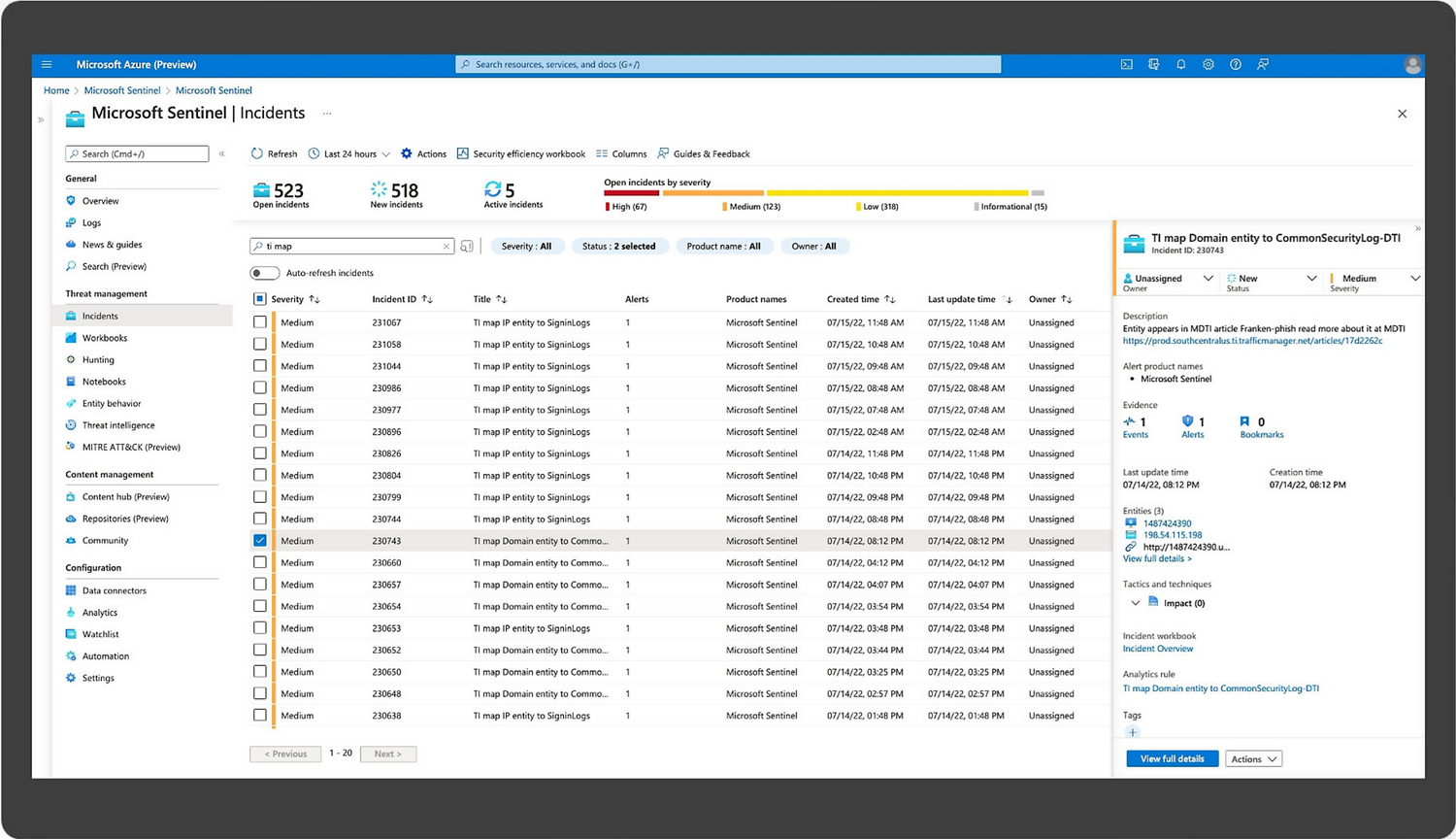Click the red High severity bar
The image size is (1456, 839).
631,192
